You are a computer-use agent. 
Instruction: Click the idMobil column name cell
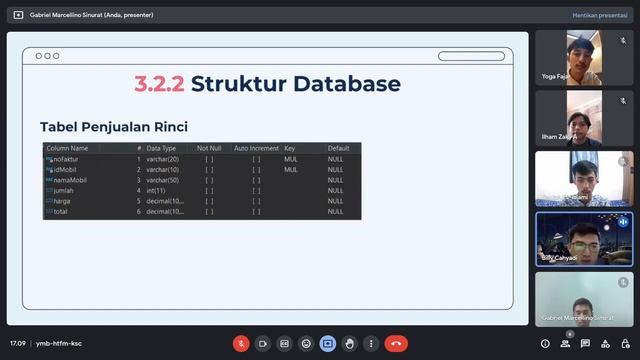[64, 170]
